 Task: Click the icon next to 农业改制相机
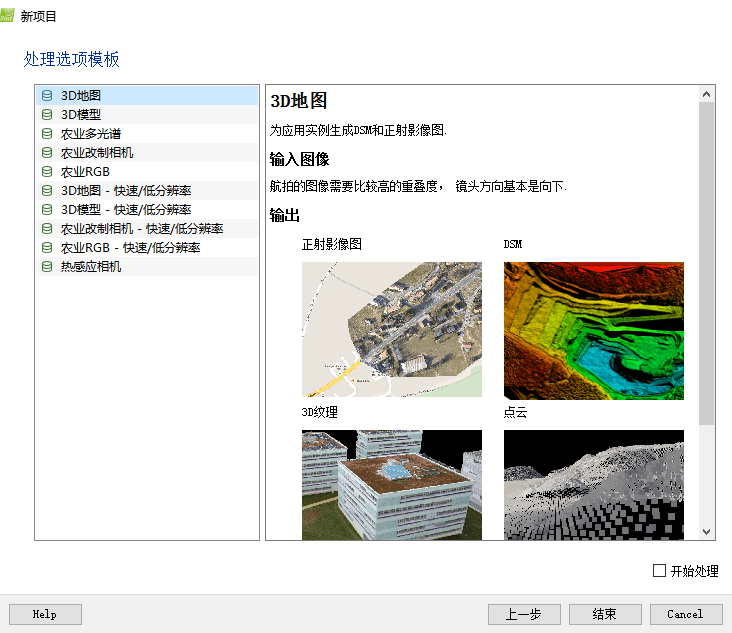point(47,153)
